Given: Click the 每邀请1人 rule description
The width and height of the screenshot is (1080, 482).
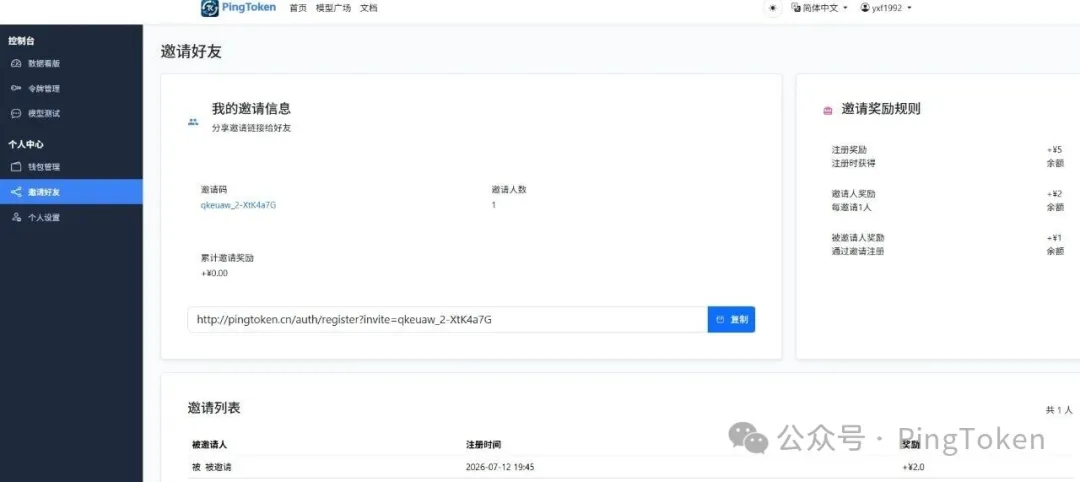Looking at the screenshot, I should coord(852,207).
